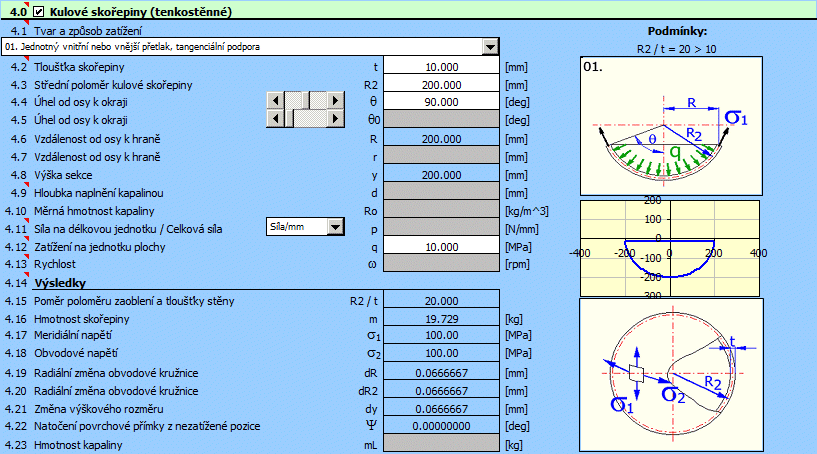Click the sphere stress σ1 σ2 illustration

(x=671, y=375)
